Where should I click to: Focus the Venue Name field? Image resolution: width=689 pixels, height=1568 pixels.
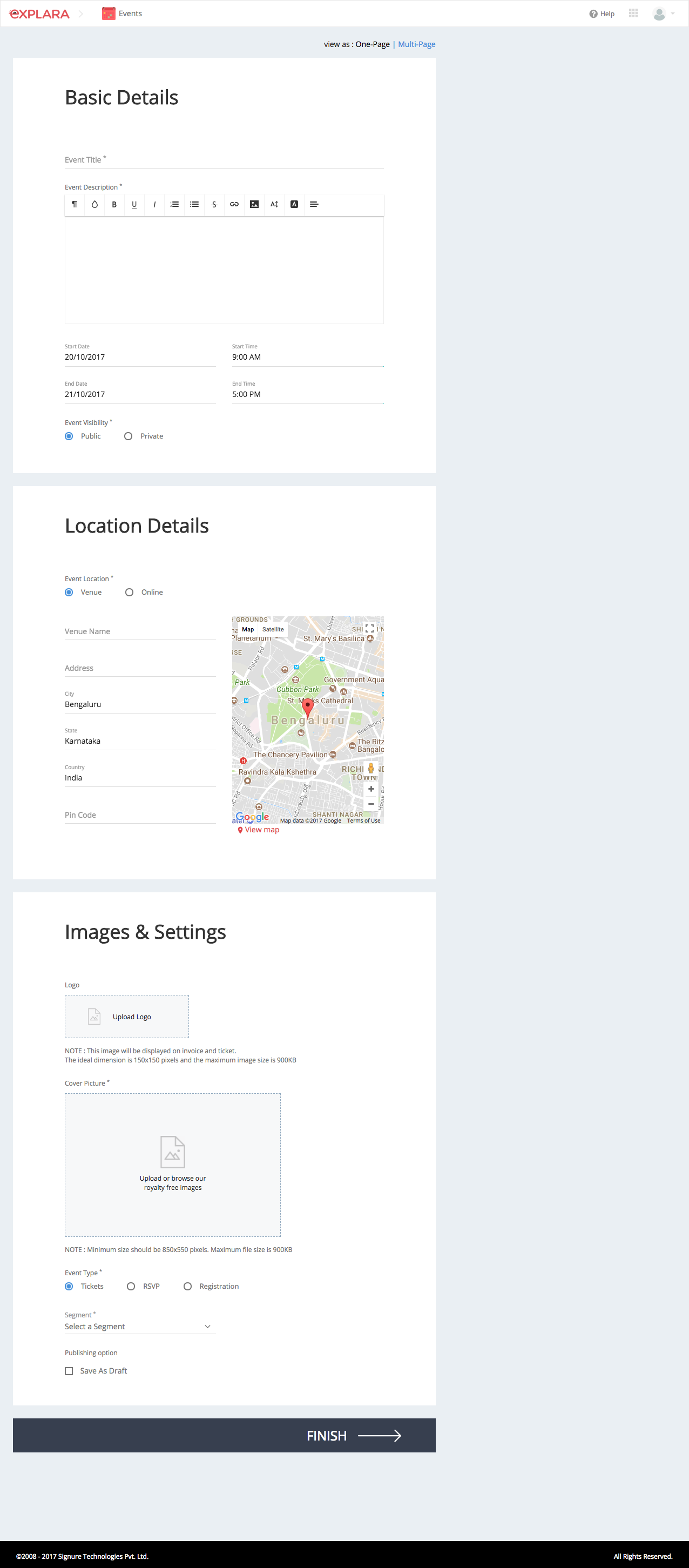[140, 631]
